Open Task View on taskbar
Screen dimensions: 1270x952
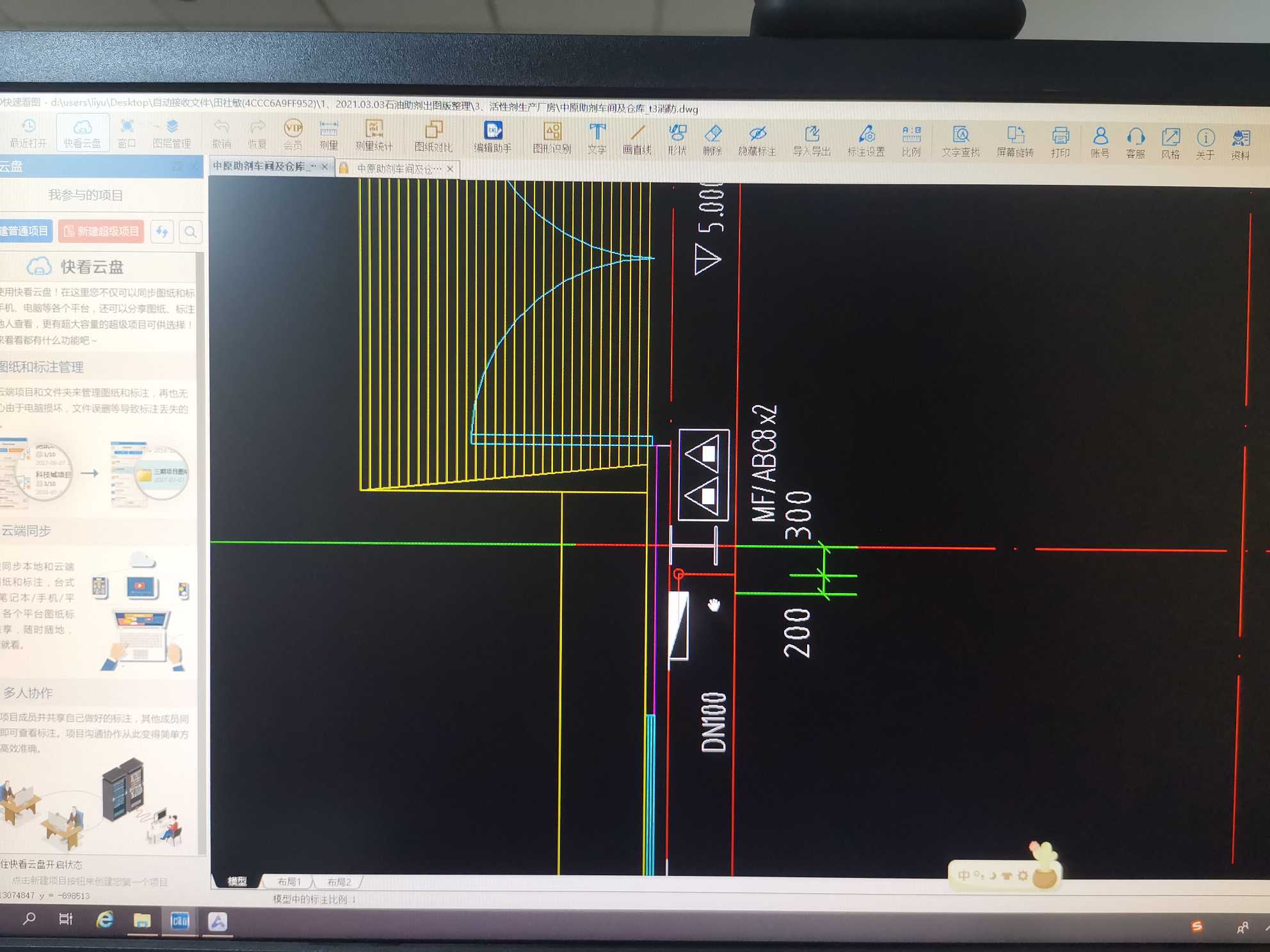coord(65,919)
